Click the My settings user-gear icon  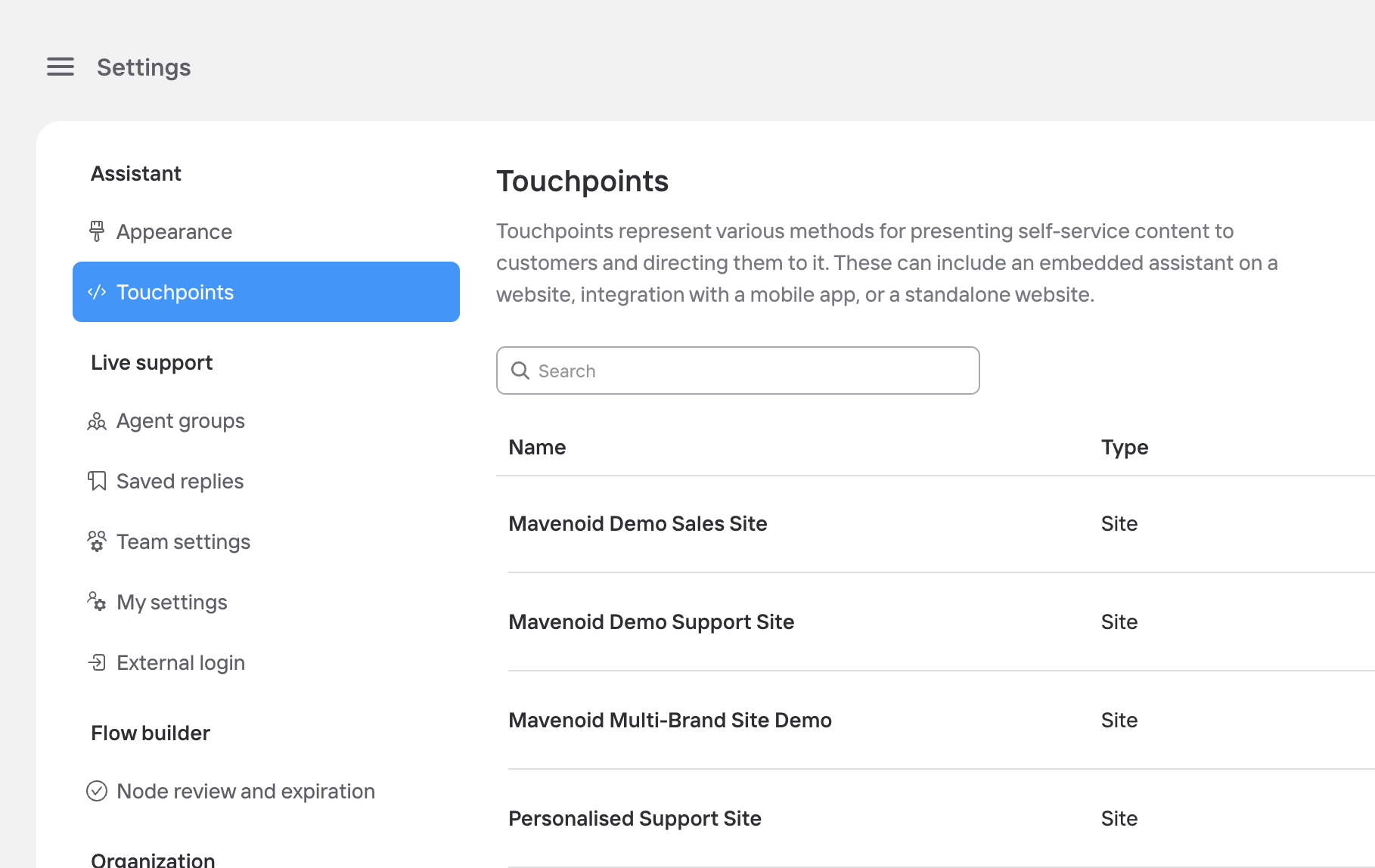click(97, 602)
